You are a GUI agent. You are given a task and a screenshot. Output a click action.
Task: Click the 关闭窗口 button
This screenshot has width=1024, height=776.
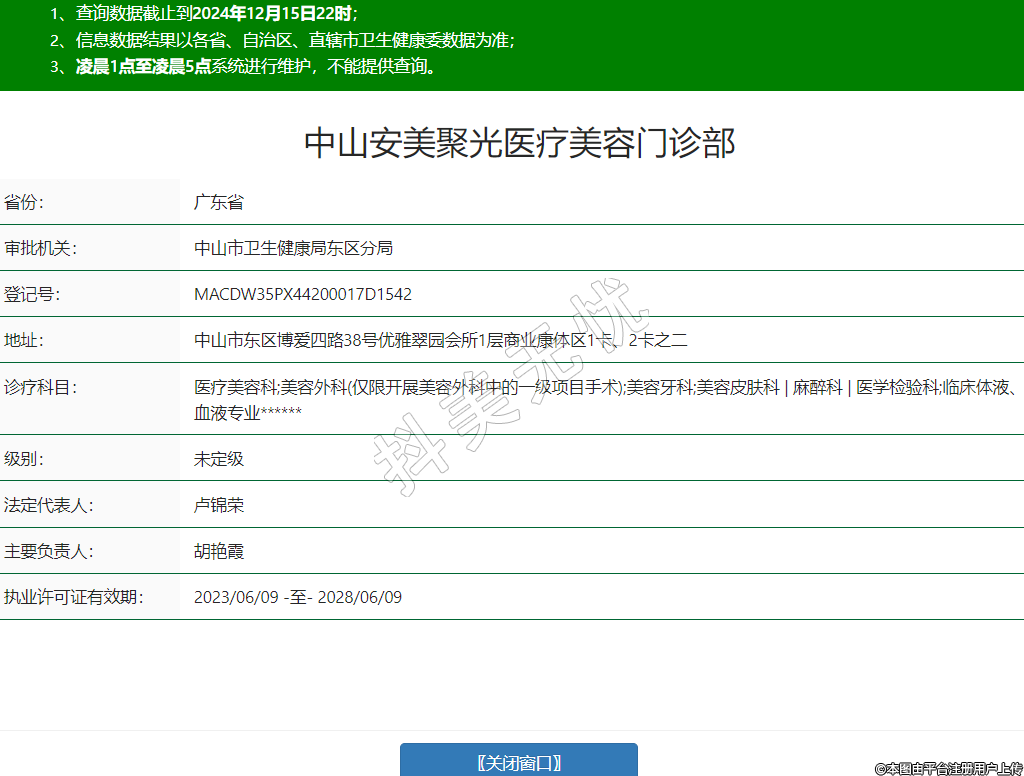tap(518, 762)
